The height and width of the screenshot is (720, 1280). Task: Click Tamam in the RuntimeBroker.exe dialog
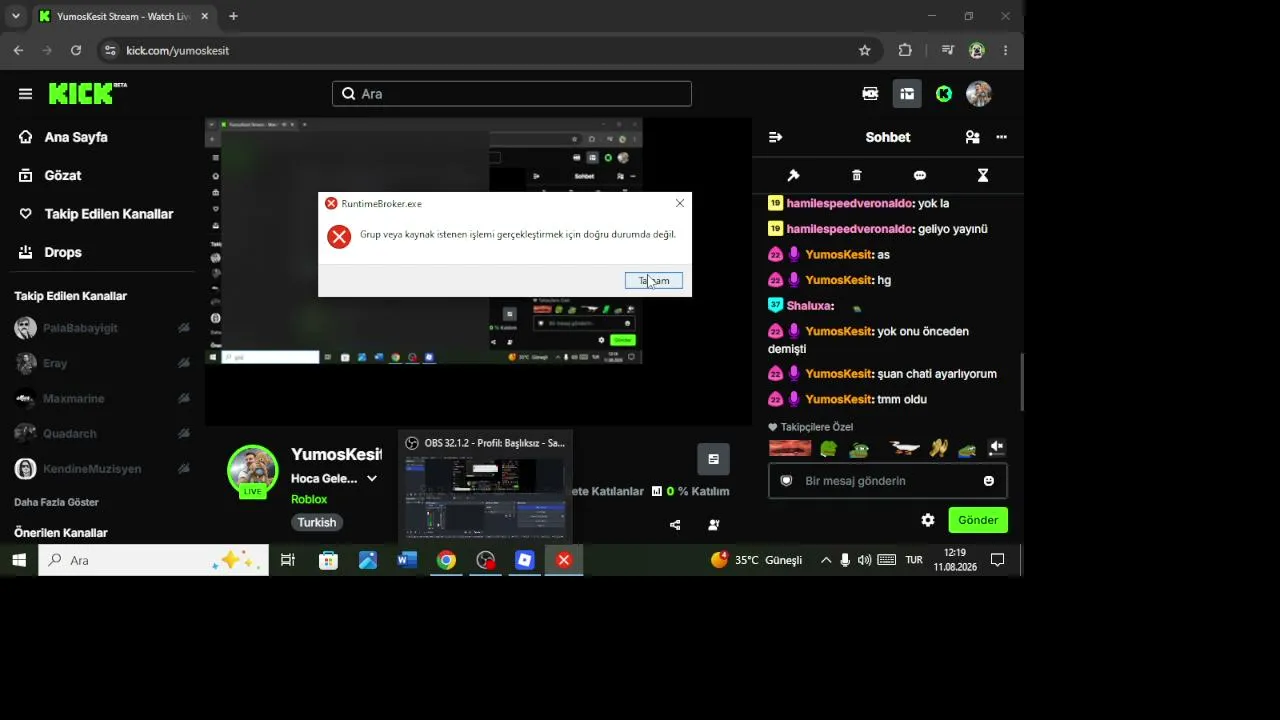click(654, 281)
